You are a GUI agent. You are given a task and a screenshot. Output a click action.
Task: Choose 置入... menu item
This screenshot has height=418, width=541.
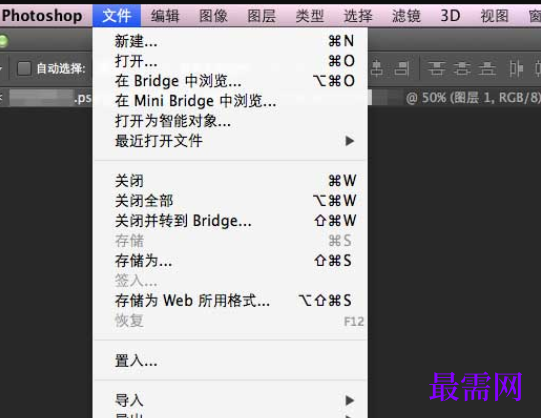coord(230,361)
